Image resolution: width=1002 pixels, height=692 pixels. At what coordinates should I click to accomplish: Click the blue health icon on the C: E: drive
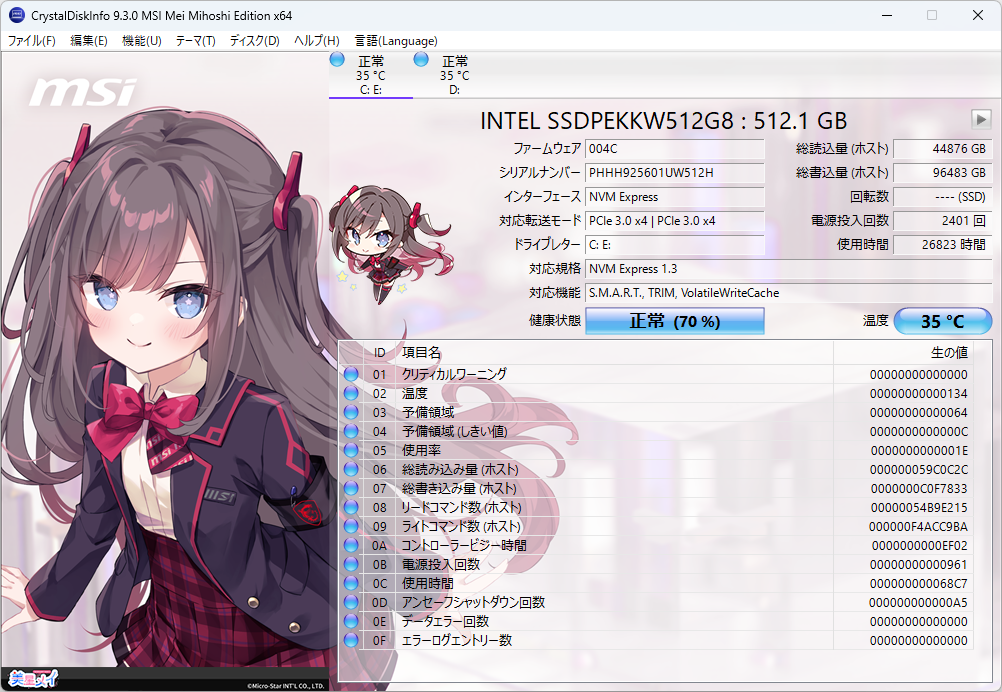(x=336, y=59)
